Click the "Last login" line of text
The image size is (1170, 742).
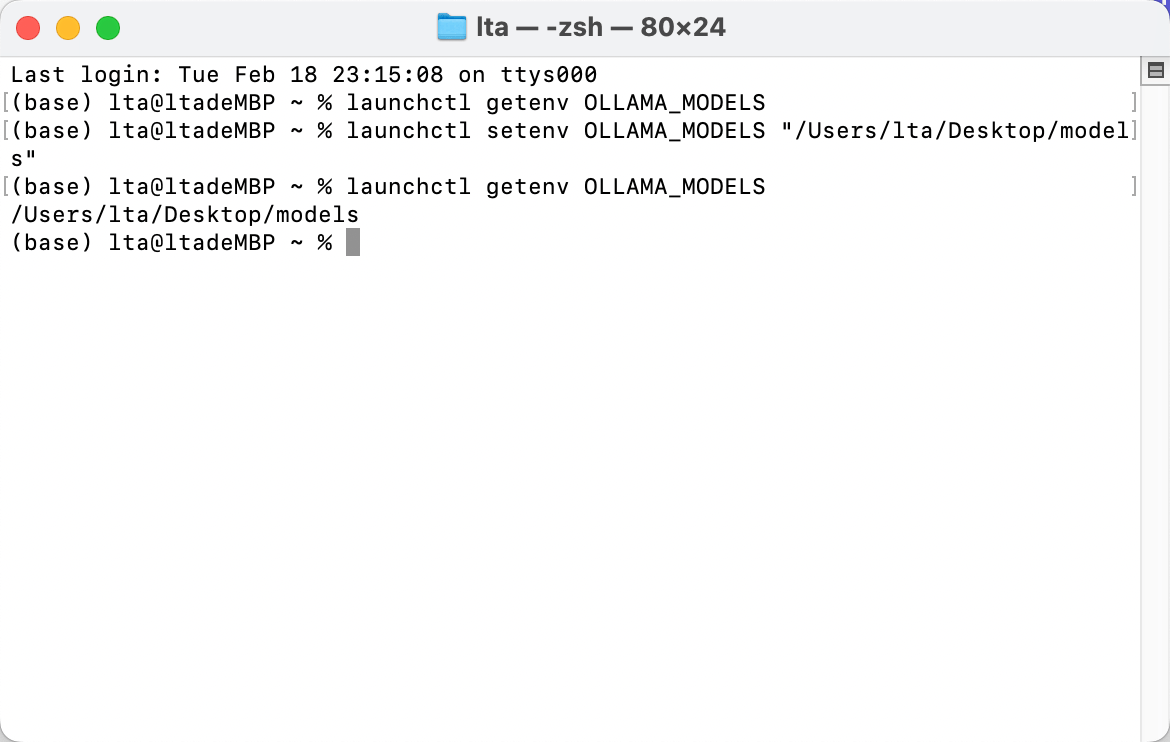(304, 74)
